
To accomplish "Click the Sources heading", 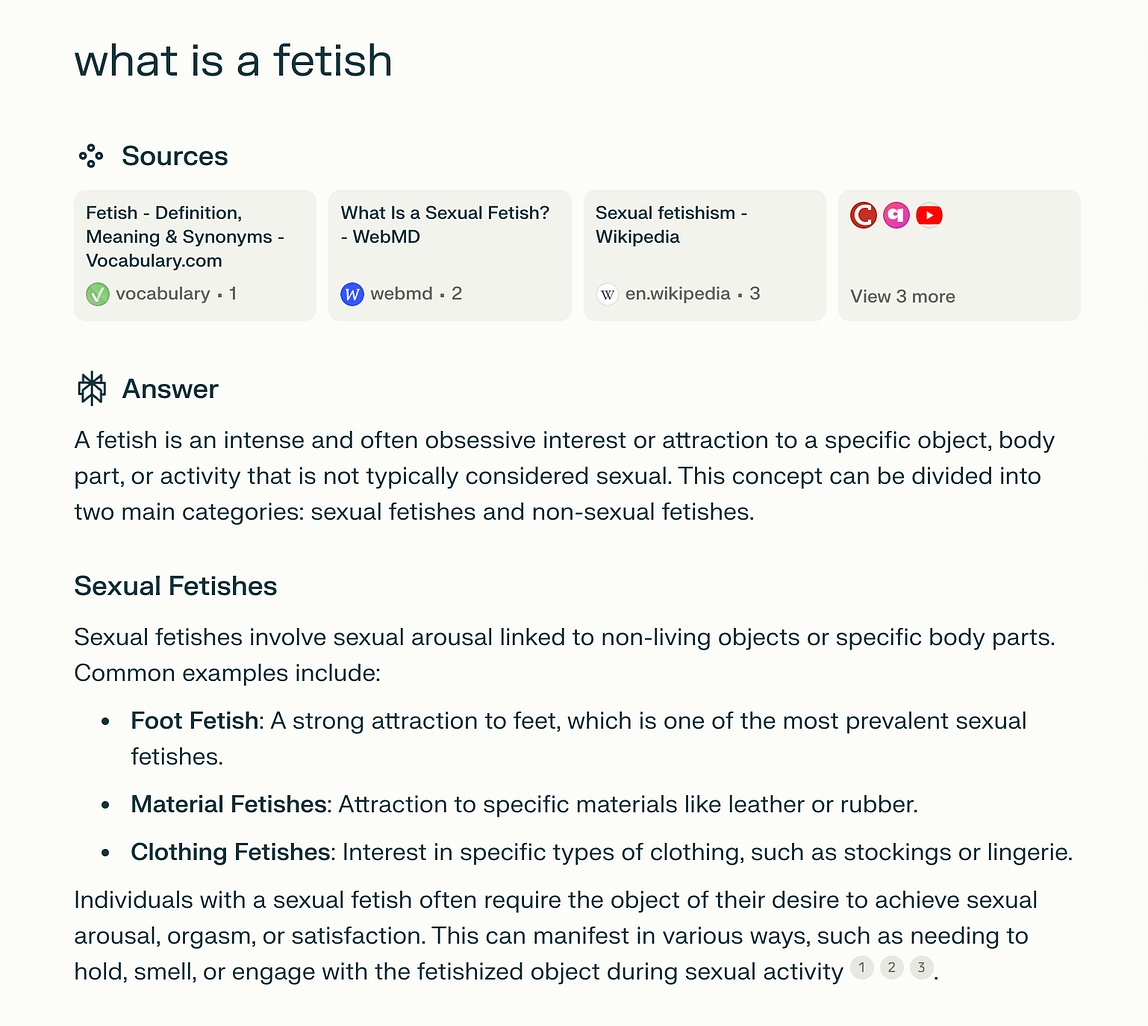I will pos(174,156).
